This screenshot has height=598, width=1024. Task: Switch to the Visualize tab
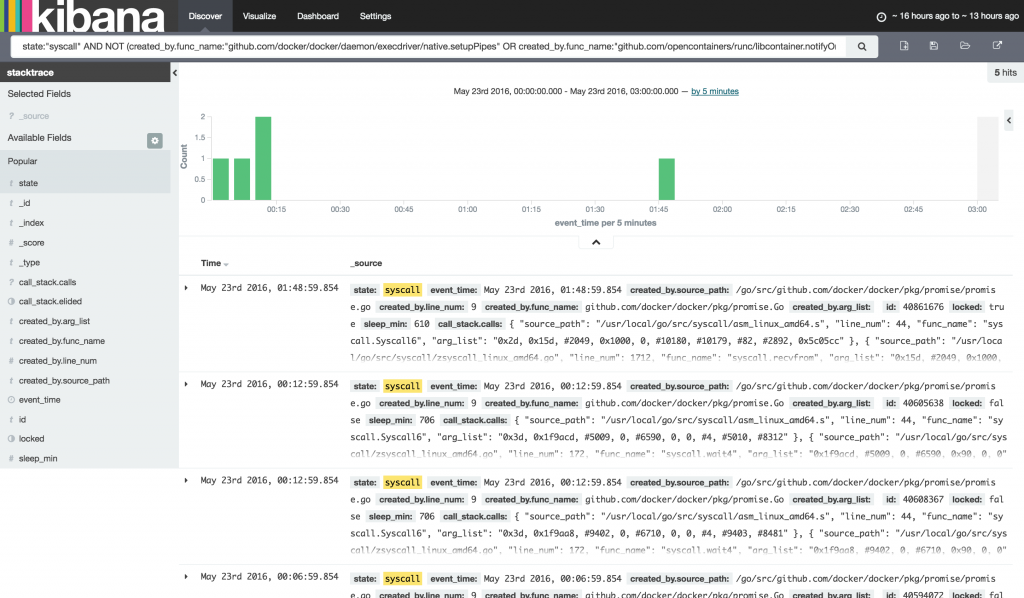tap(262, 16)
